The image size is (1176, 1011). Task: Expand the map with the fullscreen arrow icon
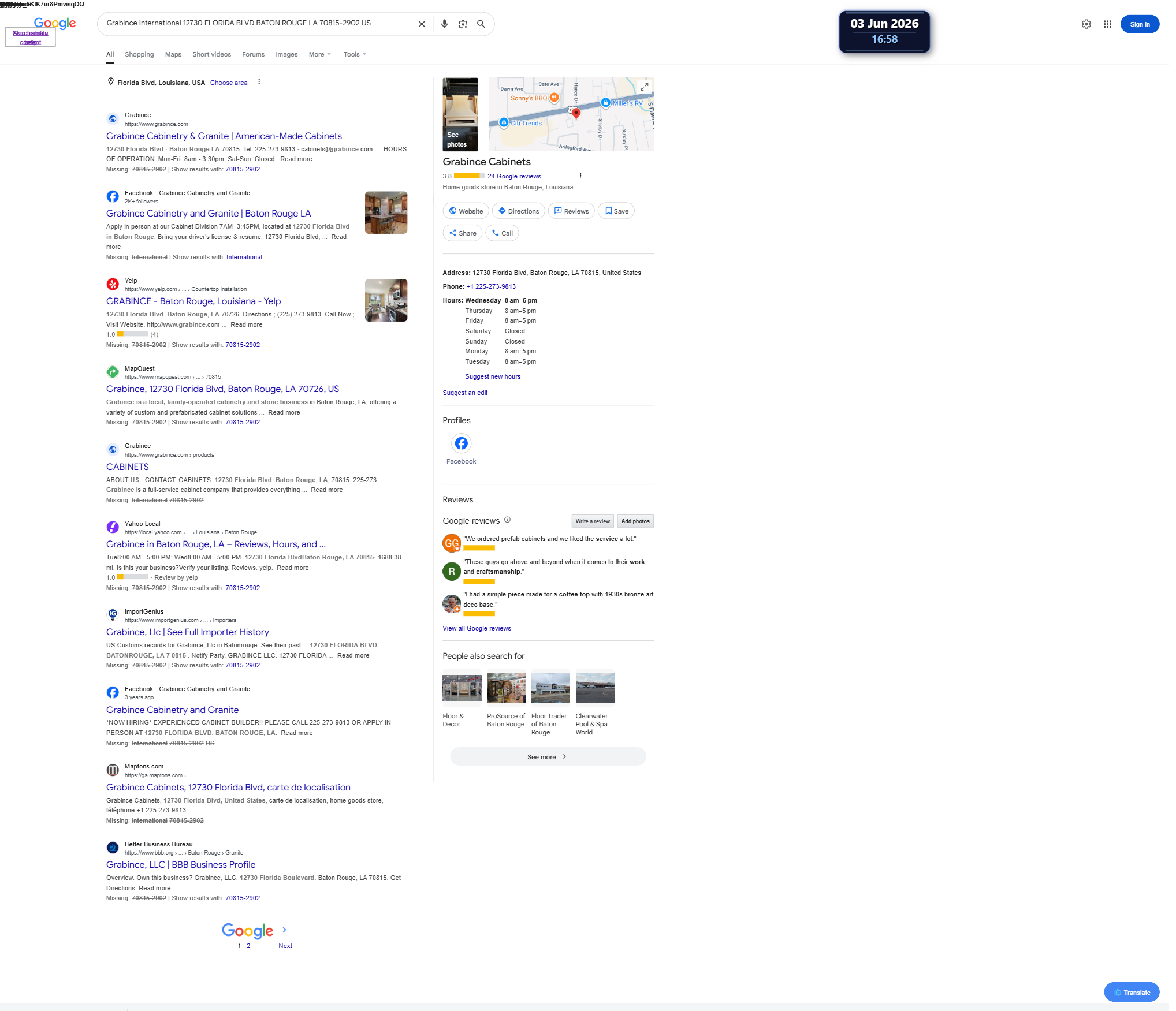(645, 87)
